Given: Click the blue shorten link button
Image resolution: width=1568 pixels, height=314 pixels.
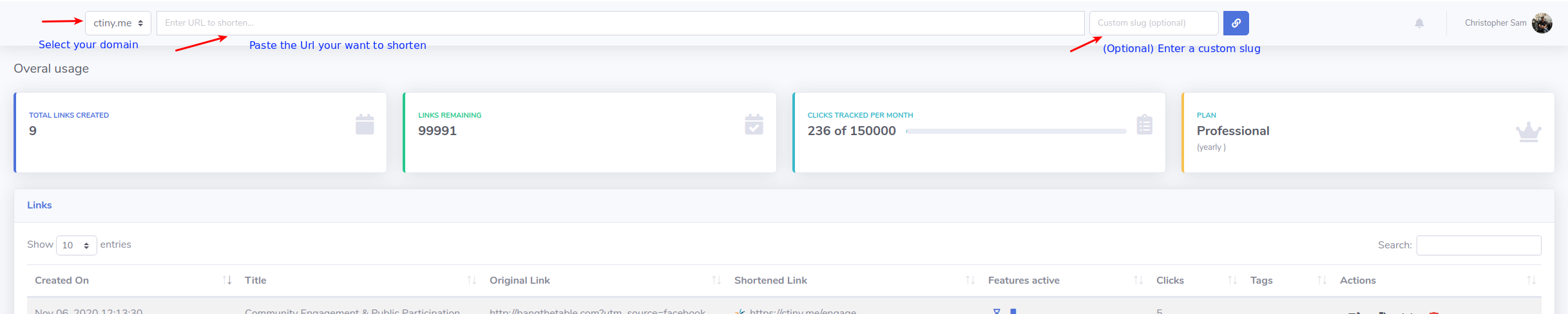Looking at the screenshot, I should click(1236, 23).
